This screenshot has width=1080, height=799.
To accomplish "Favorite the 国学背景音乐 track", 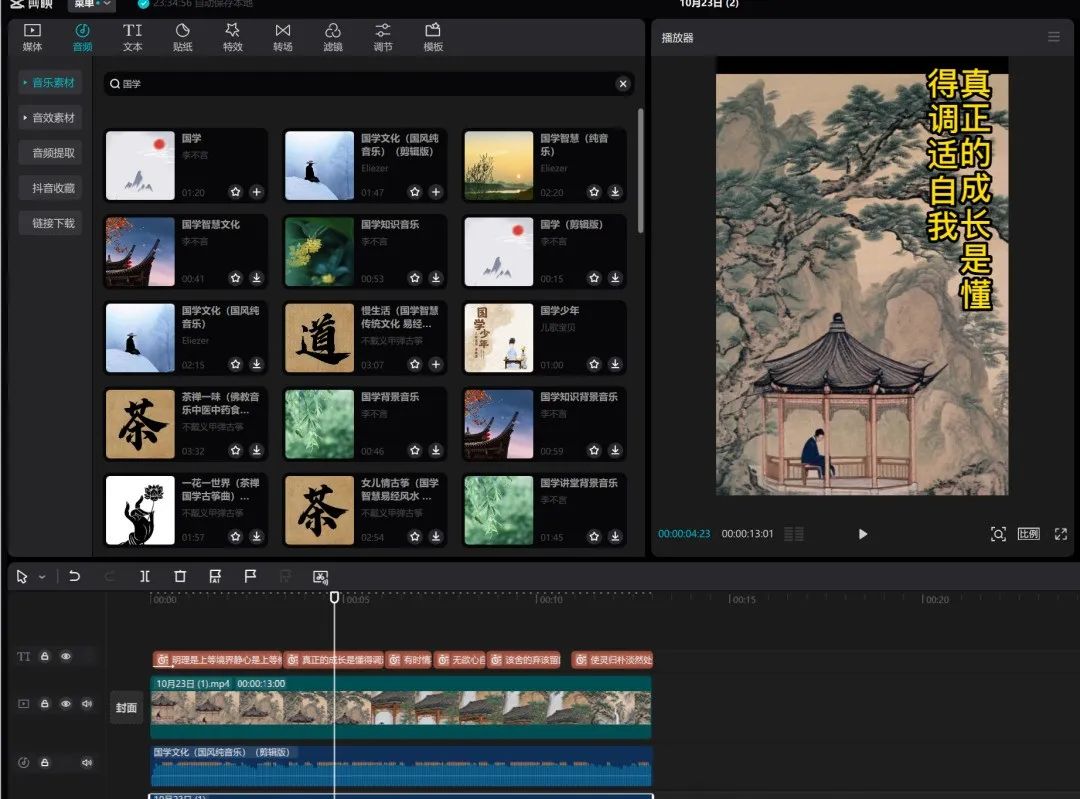I will [415, 450].
